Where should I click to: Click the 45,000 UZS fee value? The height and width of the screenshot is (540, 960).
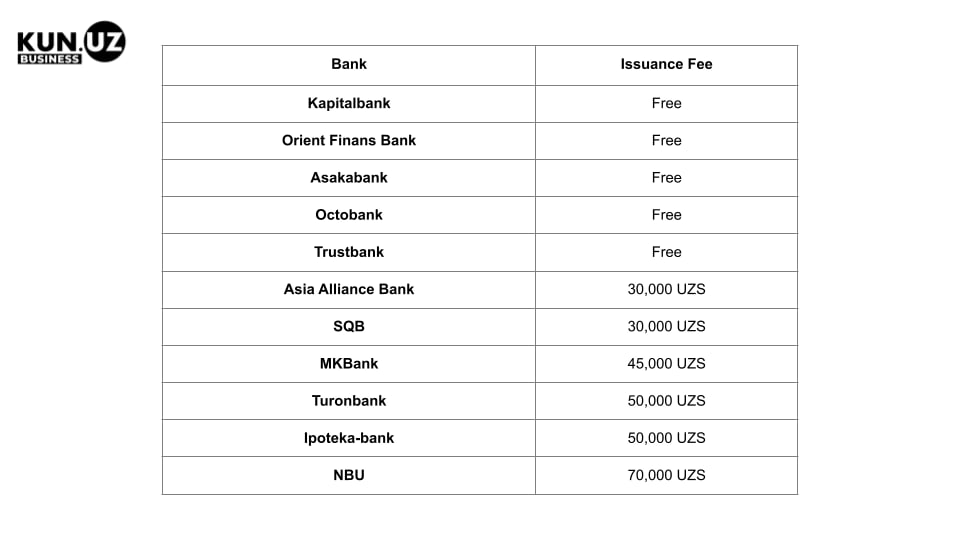tap(666, 363)
